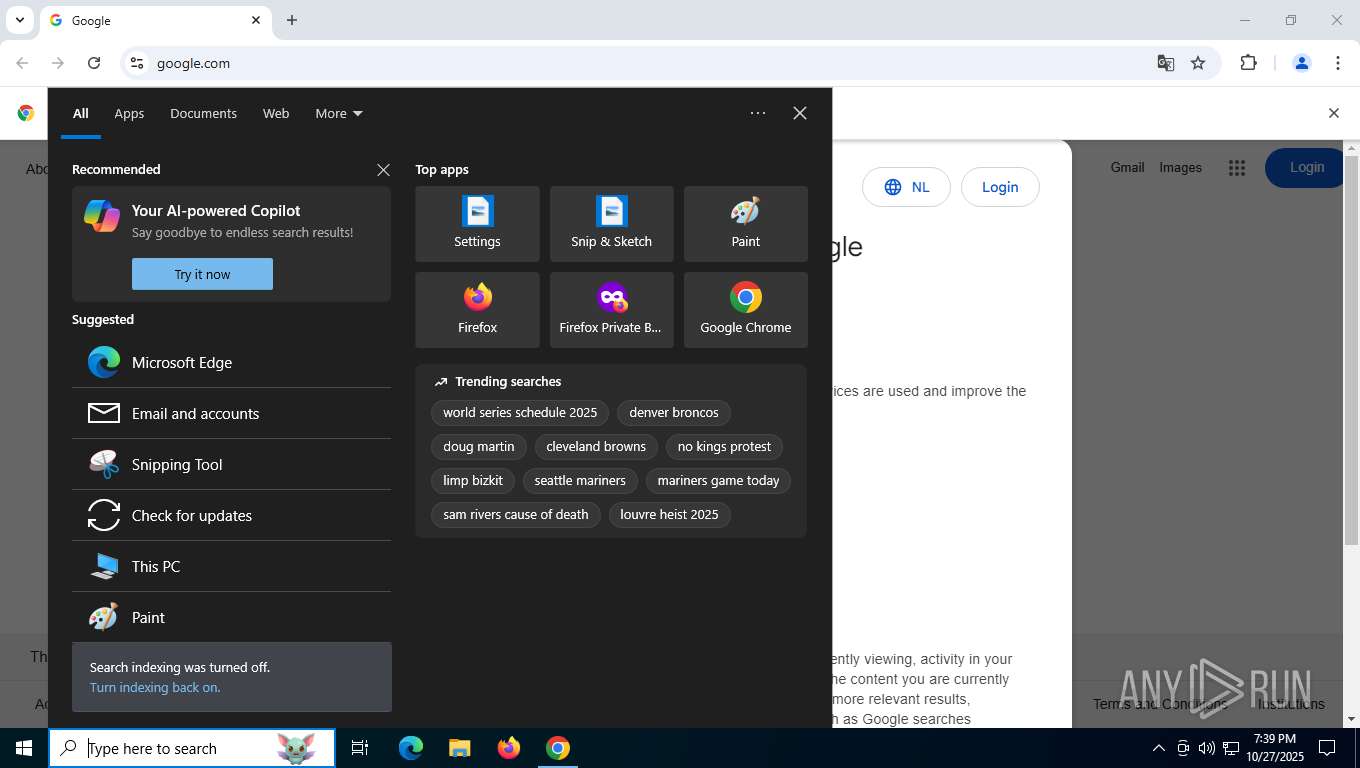The height and width of the screenshot is (768, 1360).
Task: Click NL language button
Action: pos(906,187)
